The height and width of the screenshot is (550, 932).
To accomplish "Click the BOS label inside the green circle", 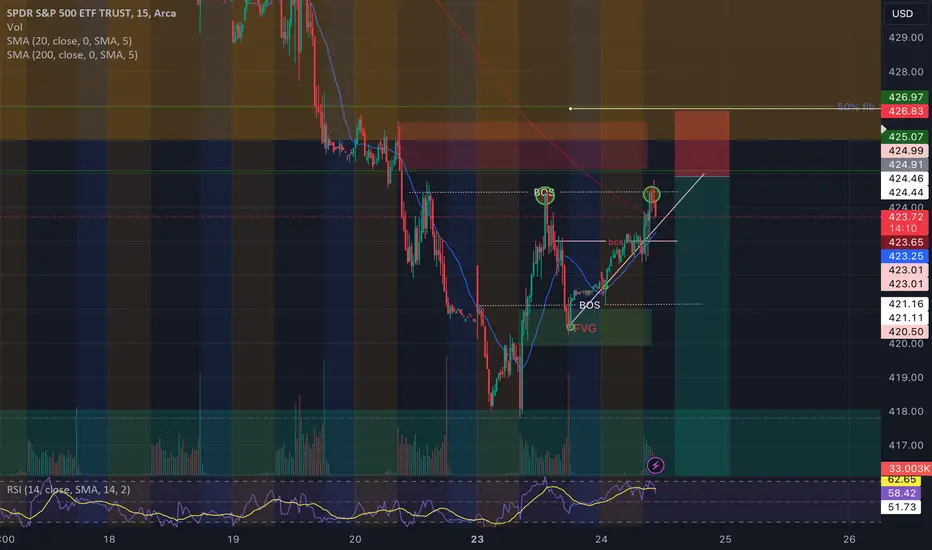I will [x=544, y=193].
